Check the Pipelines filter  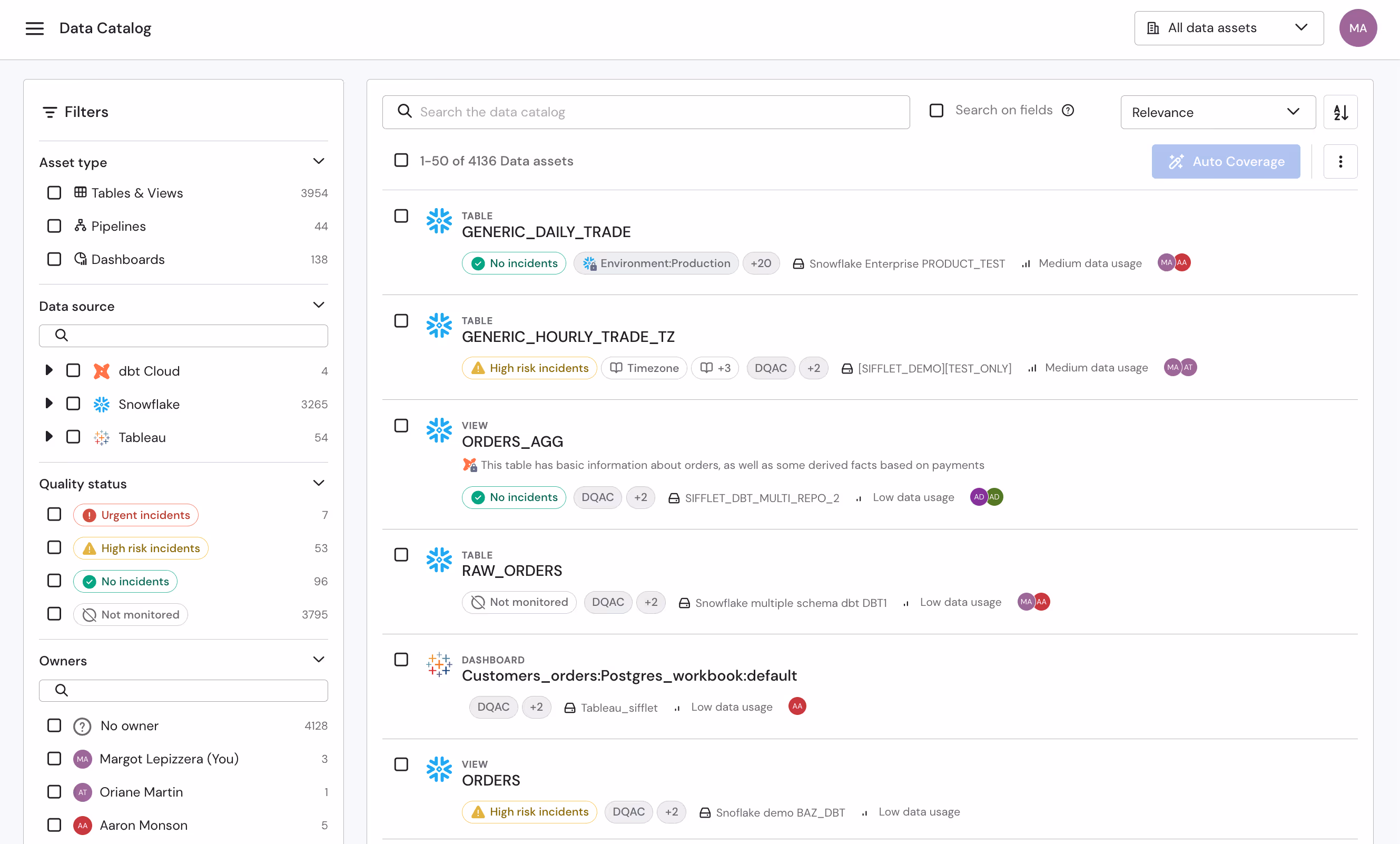(x=55, y=225)
